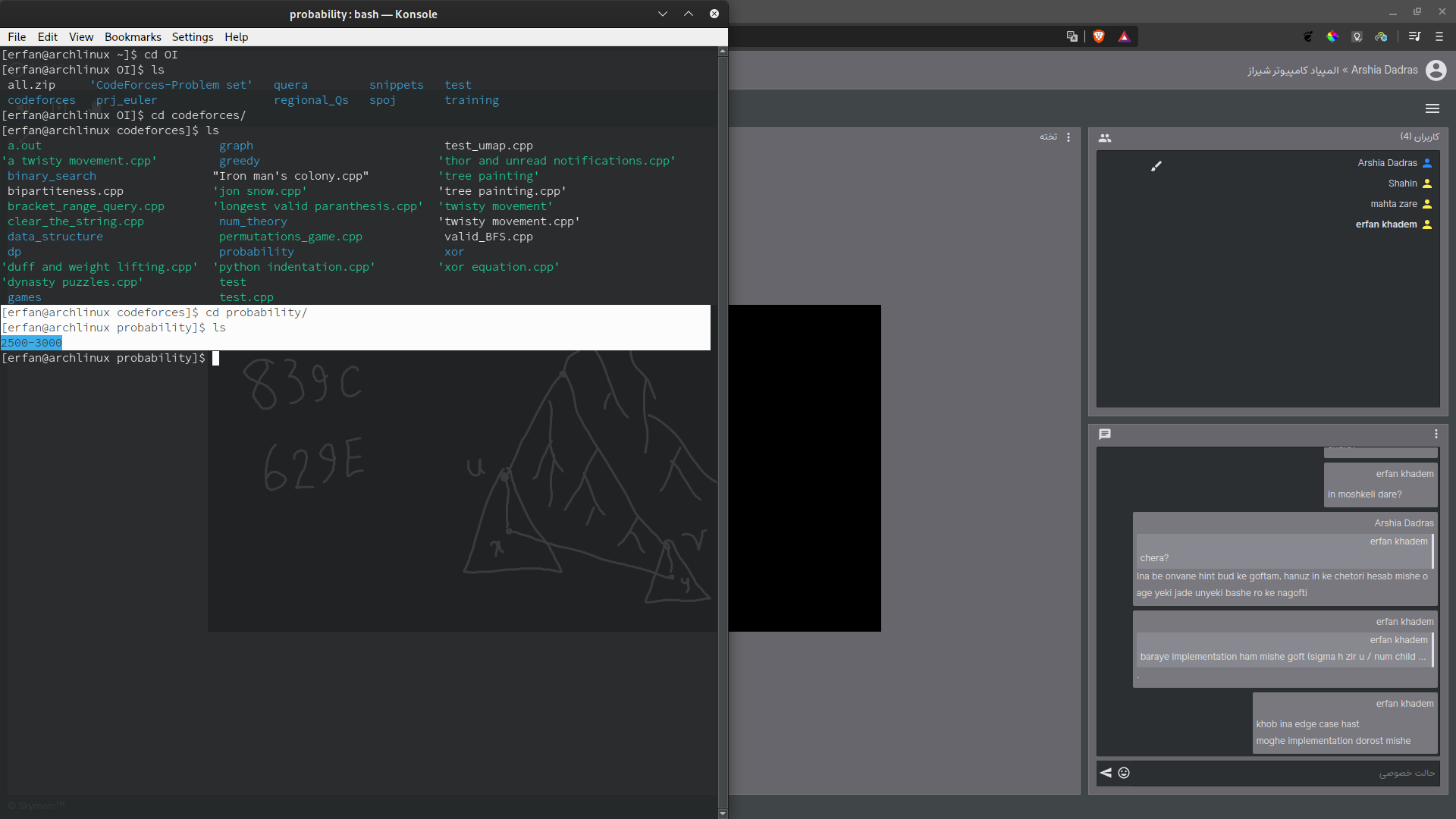Restore the browser window
The image size is (1456, 819).
(x=1417, y=11)
